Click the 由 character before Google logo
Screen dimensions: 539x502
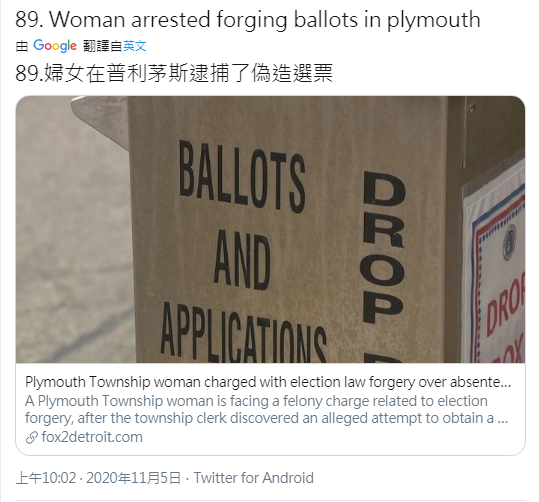pos(22,46)
